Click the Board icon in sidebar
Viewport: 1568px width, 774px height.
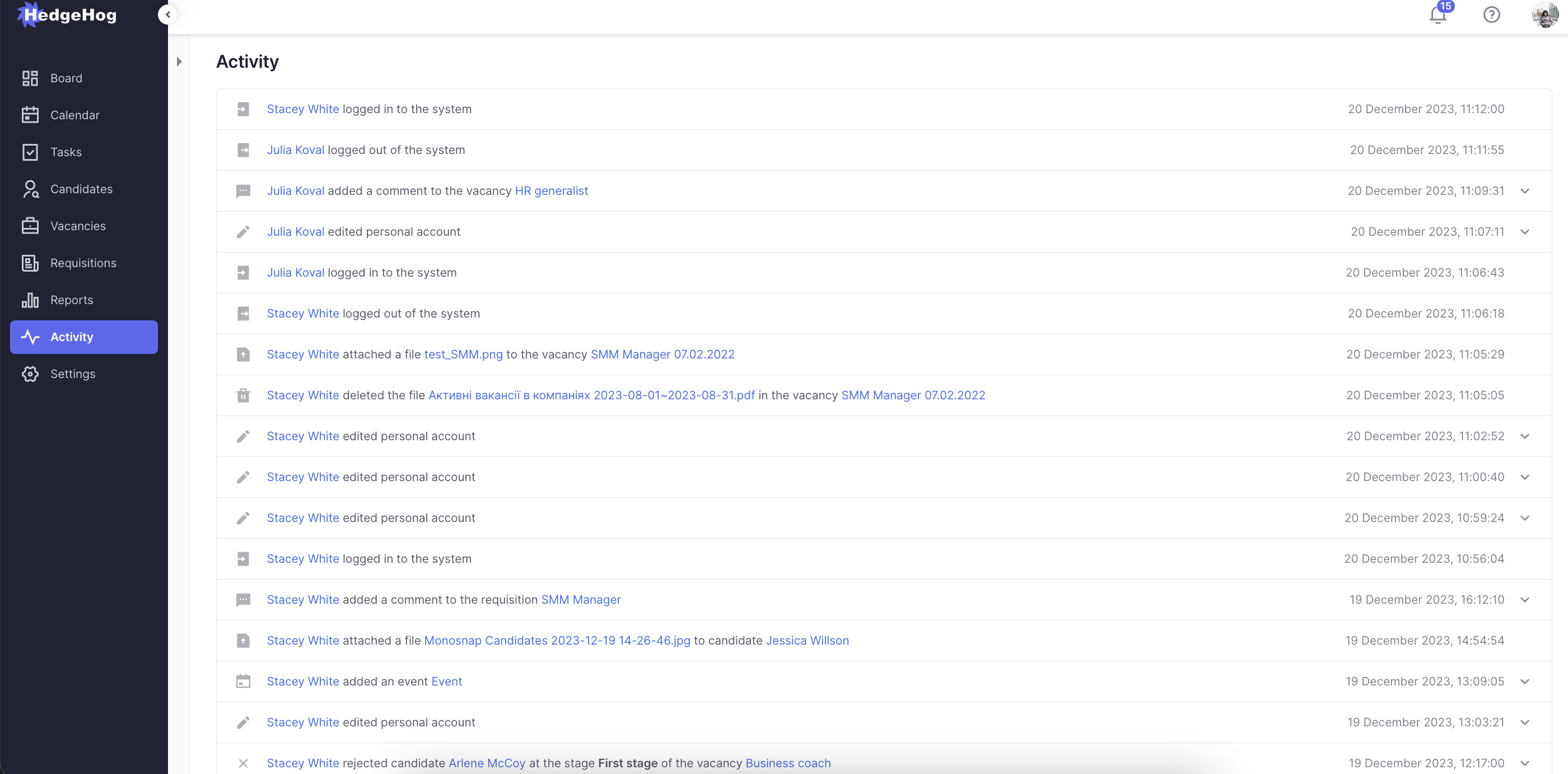point(30,78)
